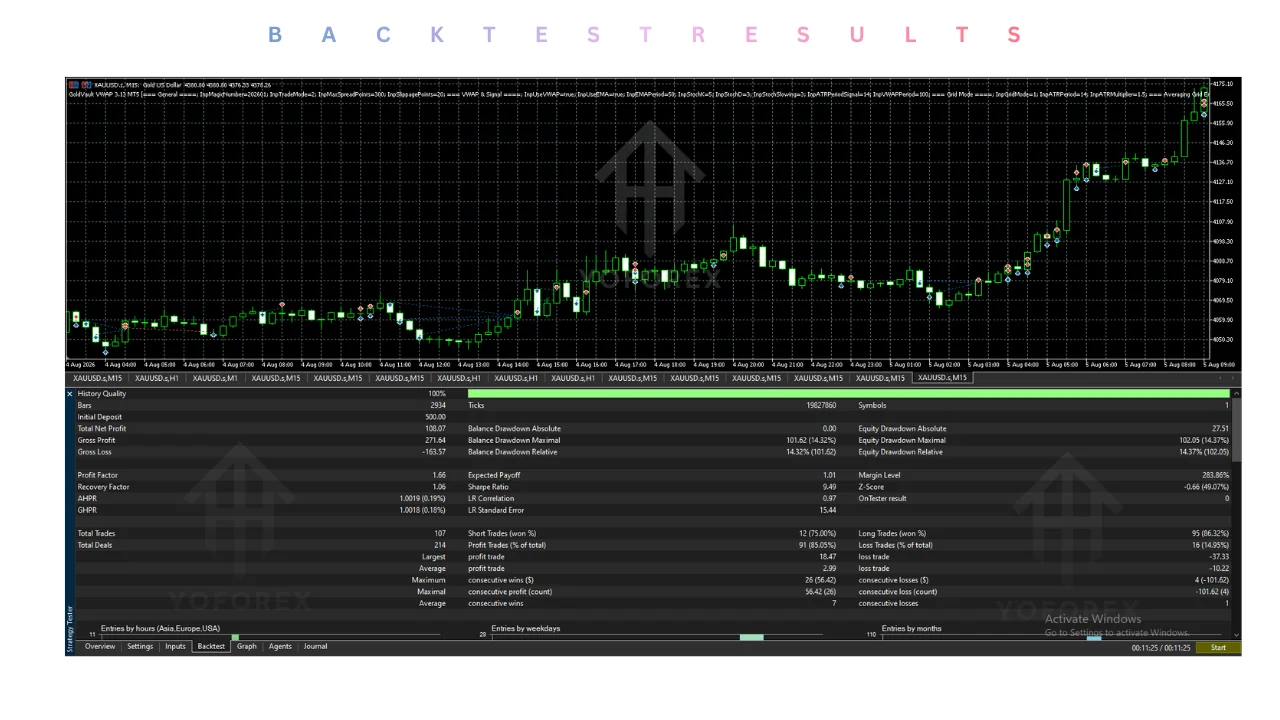Open the Agents tab
Viewport: 1280px width, 720px height.
280,647
